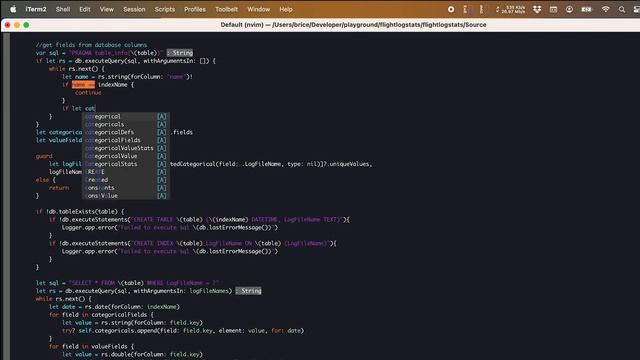This screenshot has width=640, height=360.
Task: Click the user account menu bar icon
Action: click(x=569, y=9)
